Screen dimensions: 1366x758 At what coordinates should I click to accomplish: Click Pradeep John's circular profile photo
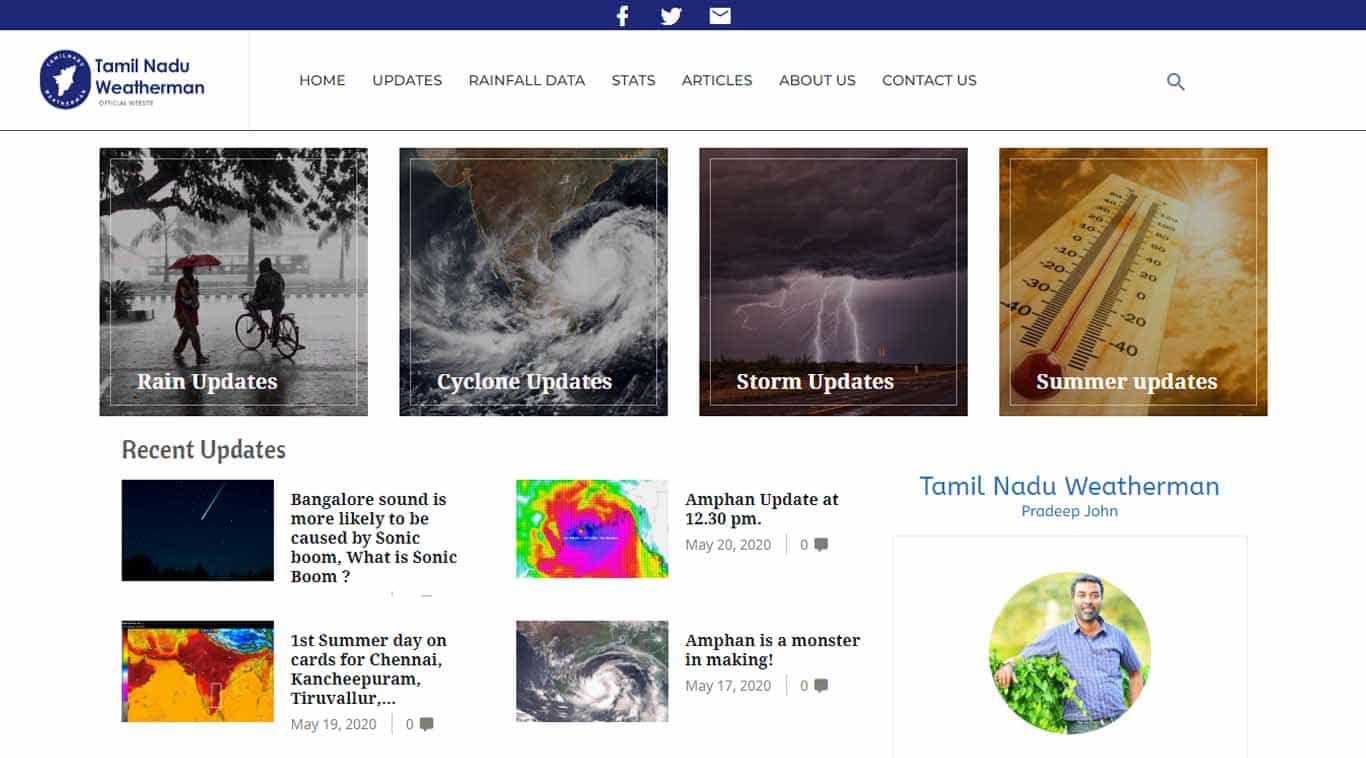pyautogui.click(x=1070, y=653)
